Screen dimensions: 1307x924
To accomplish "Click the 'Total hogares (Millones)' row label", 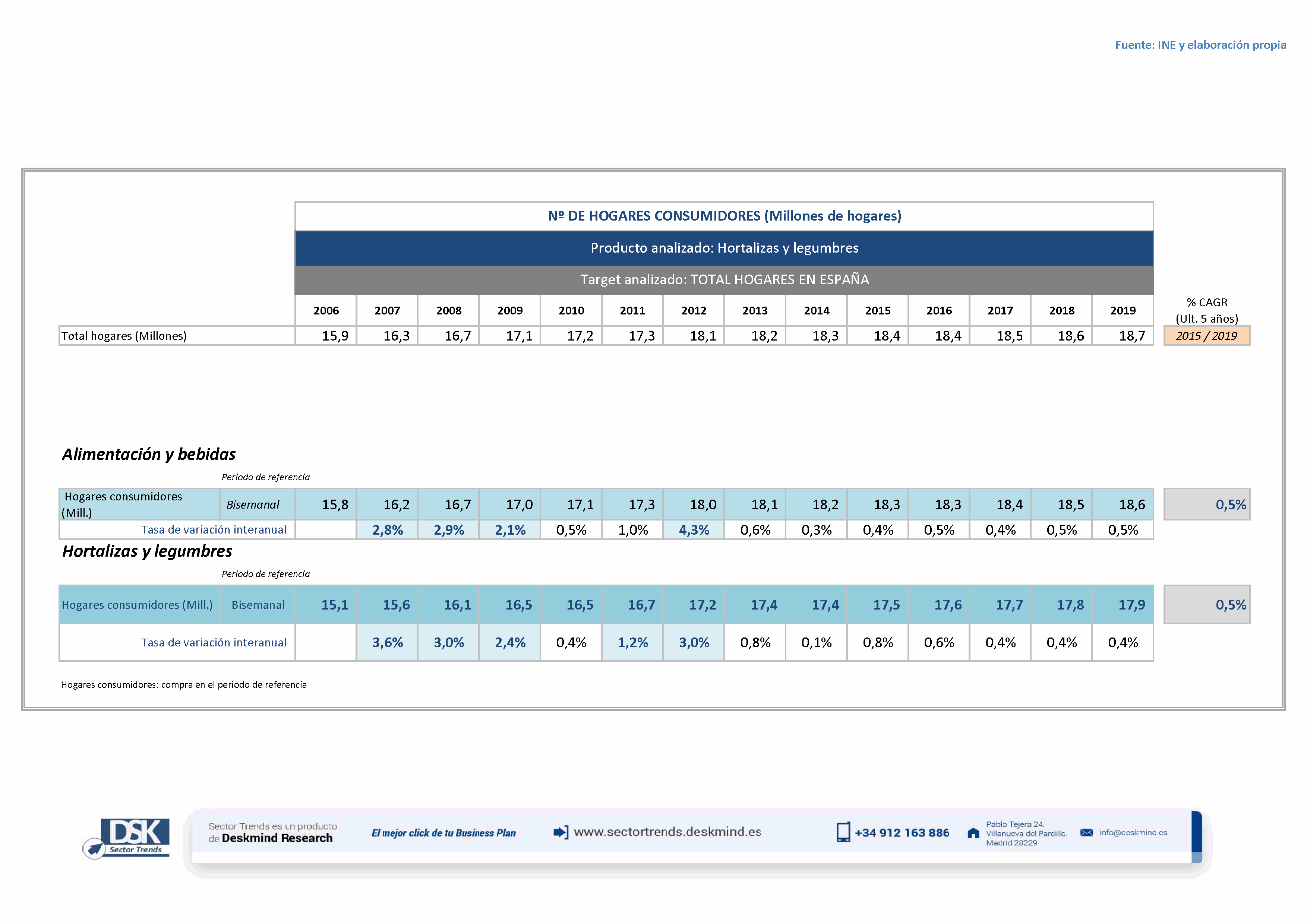I will pyautogui.click(x=124, y=336).
